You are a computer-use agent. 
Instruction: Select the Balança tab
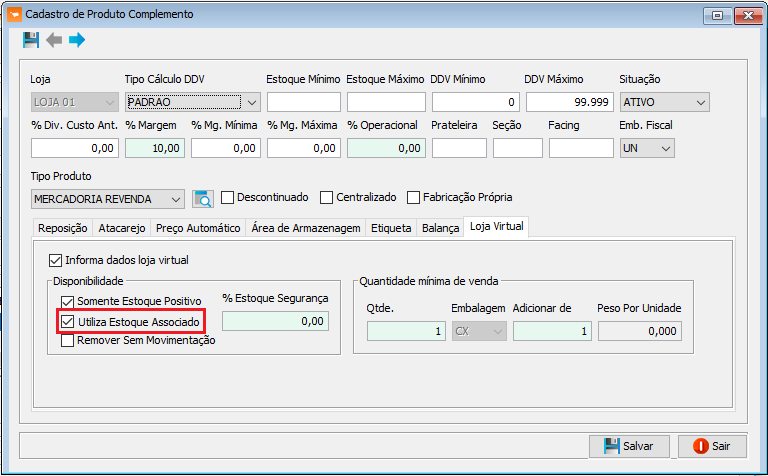tap(440, 228)
